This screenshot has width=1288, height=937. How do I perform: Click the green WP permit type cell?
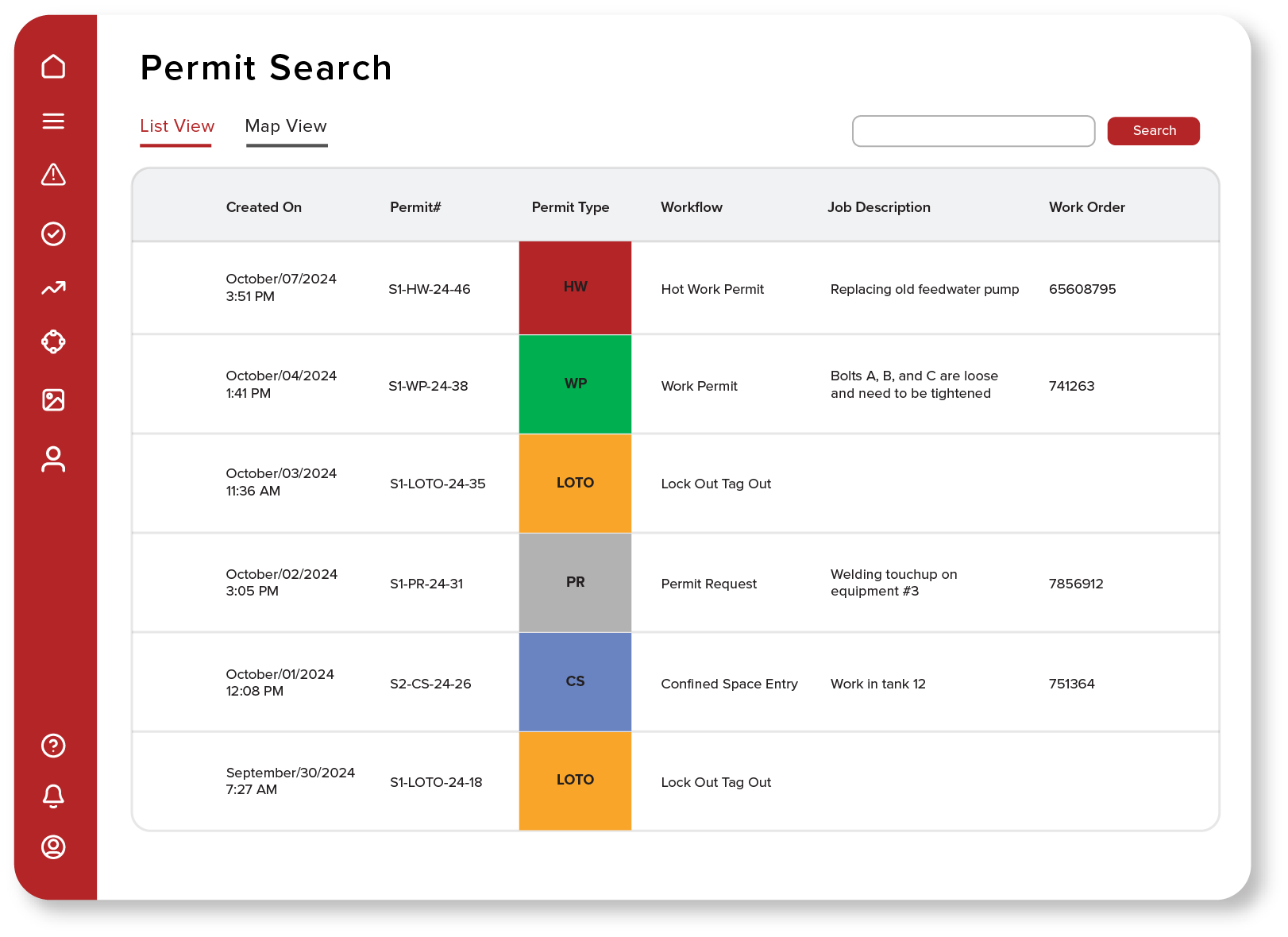[x=575, y=384]
